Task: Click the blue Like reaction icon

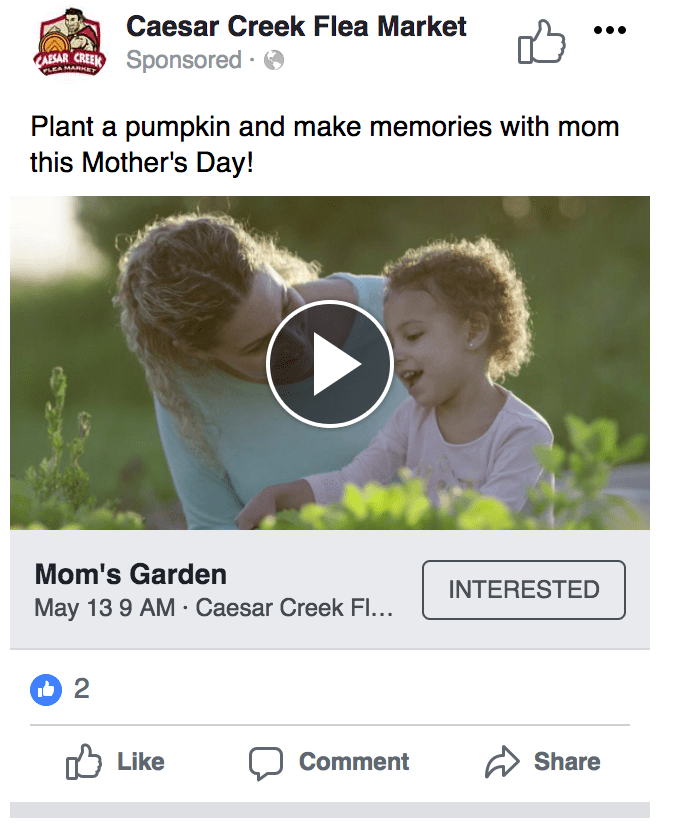Action: point(46,689)
